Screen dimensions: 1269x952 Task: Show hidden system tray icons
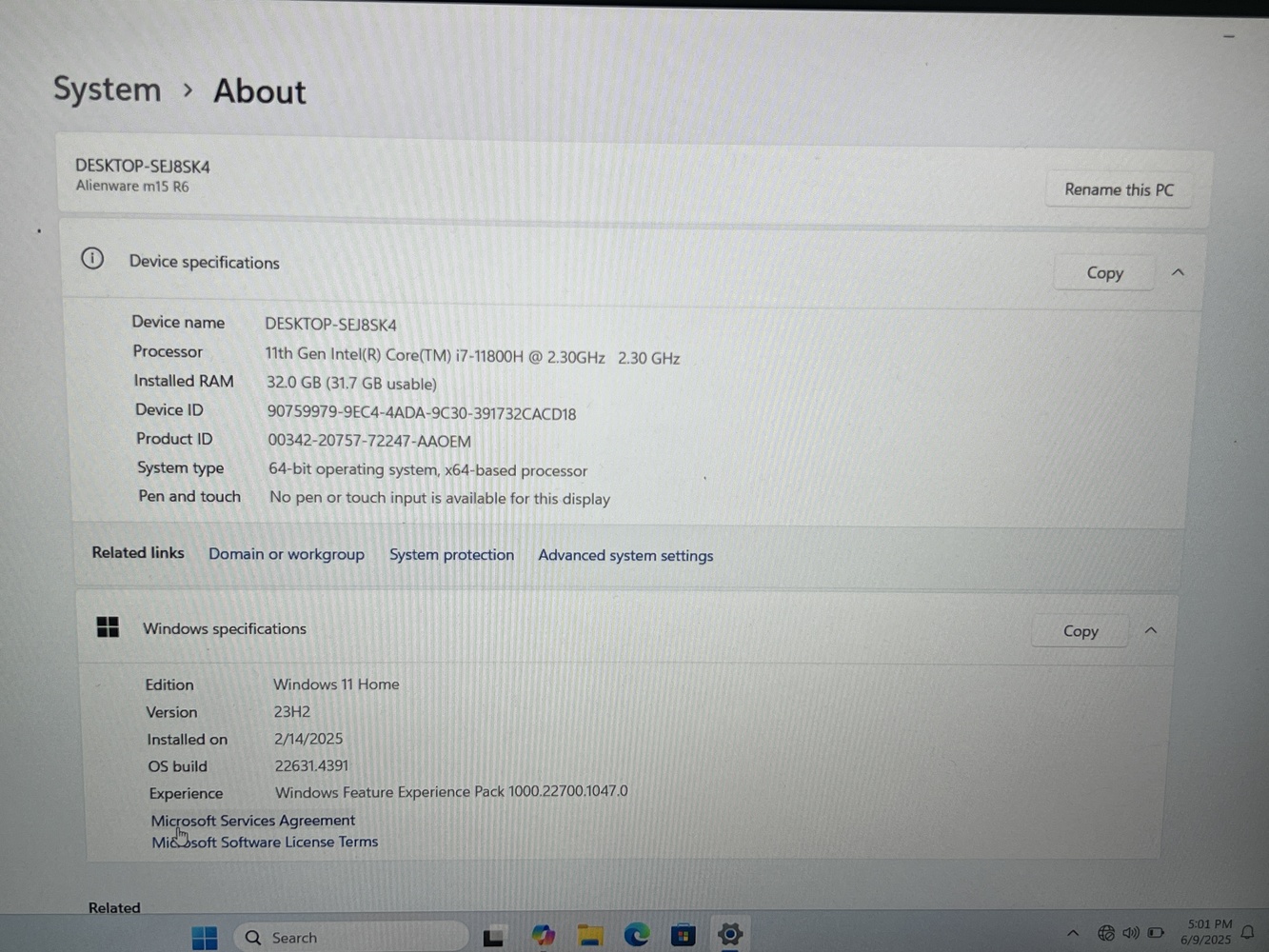click(1073, 933)
